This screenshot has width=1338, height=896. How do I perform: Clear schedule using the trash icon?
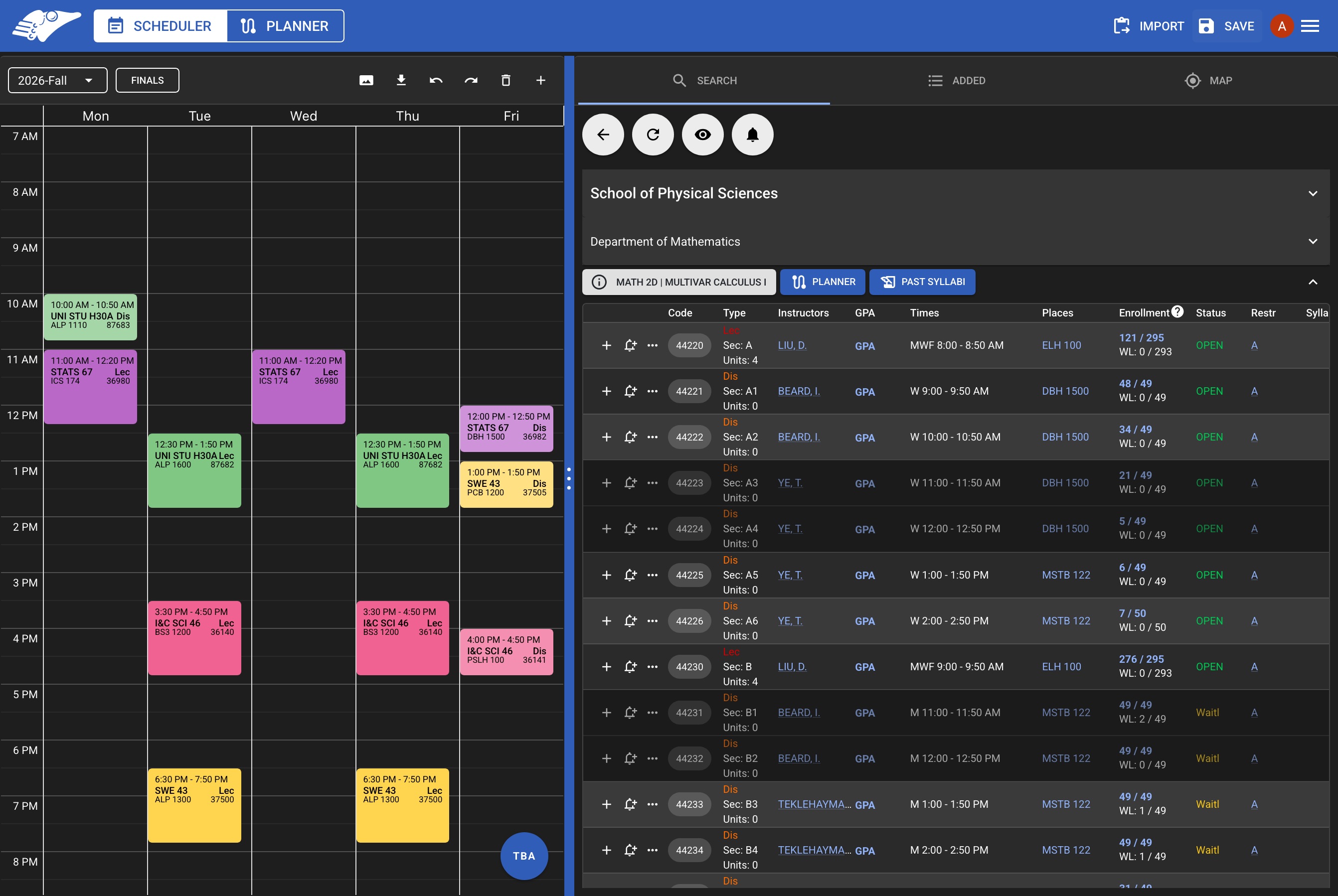[506, 81]
